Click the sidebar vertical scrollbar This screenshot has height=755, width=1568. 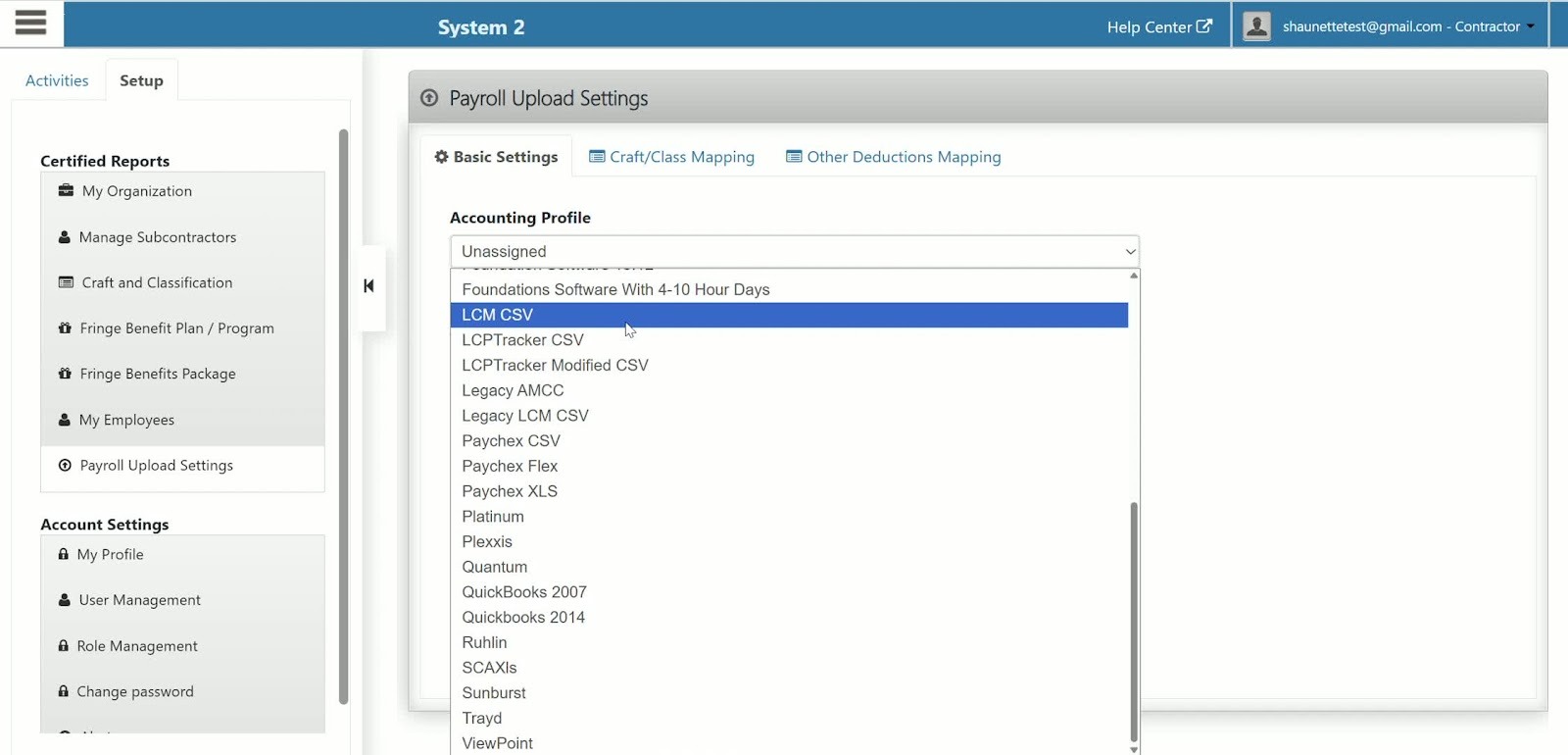pos(343,417)
